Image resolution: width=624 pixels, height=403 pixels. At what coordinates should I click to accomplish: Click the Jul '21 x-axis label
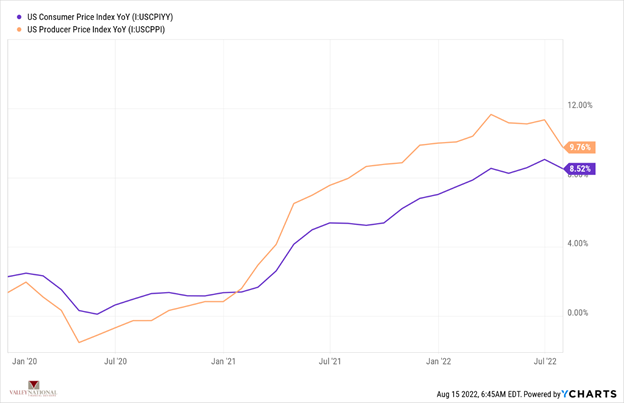click(327, 359)
